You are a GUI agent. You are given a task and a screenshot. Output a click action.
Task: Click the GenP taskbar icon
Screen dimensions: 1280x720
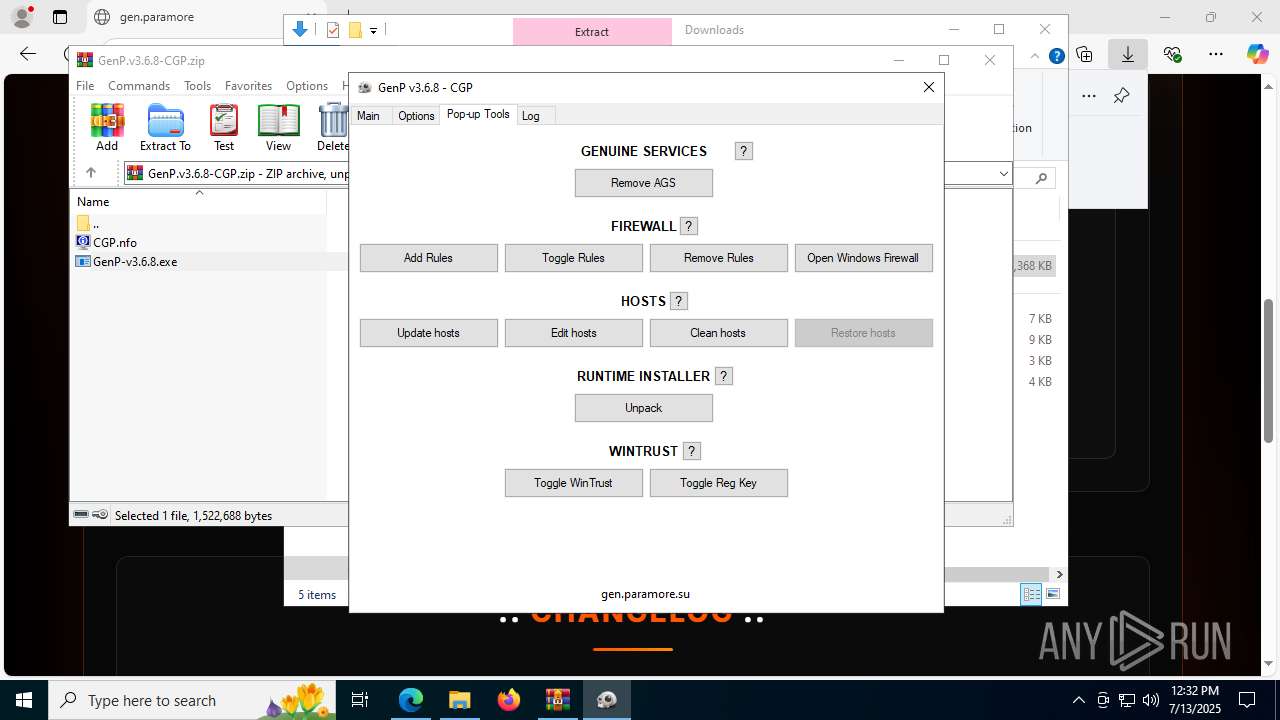tap(607, 700)
